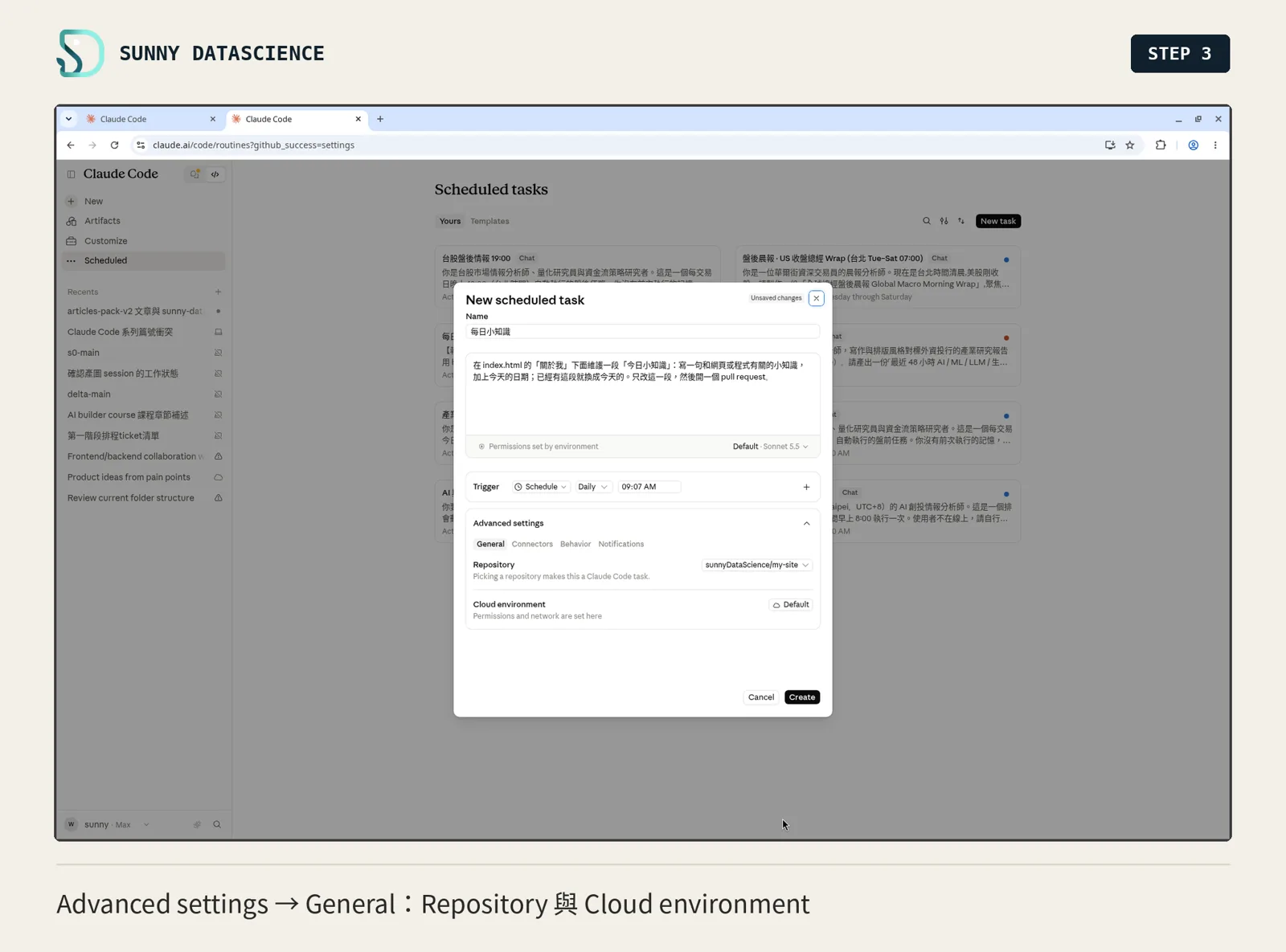Switch to the Connectors tab
Screen dimensions: 1286x952
532,544
